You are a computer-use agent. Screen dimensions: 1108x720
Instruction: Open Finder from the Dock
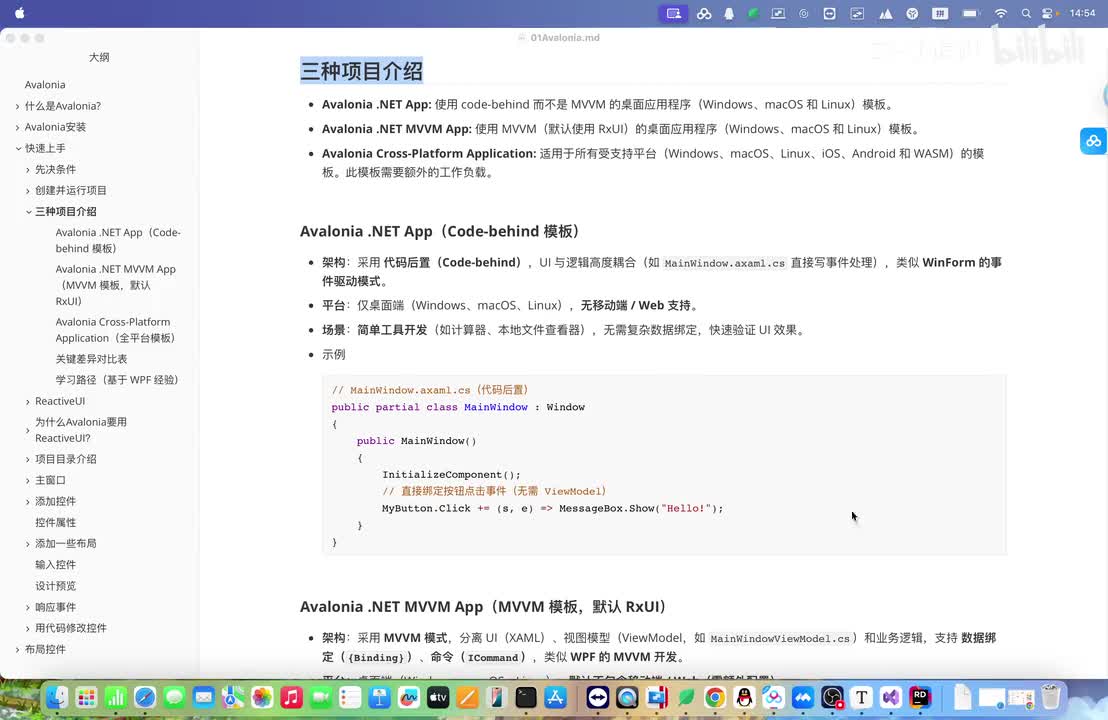[x=57, y=698]
